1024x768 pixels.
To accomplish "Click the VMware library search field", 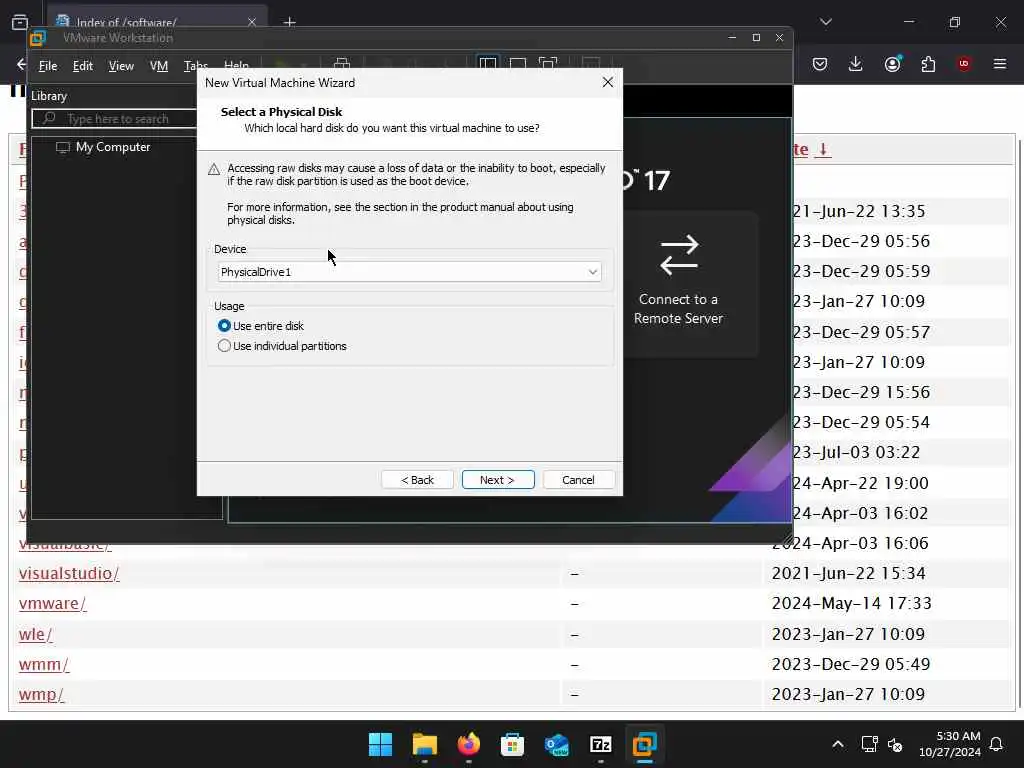I will coord(115,119).
